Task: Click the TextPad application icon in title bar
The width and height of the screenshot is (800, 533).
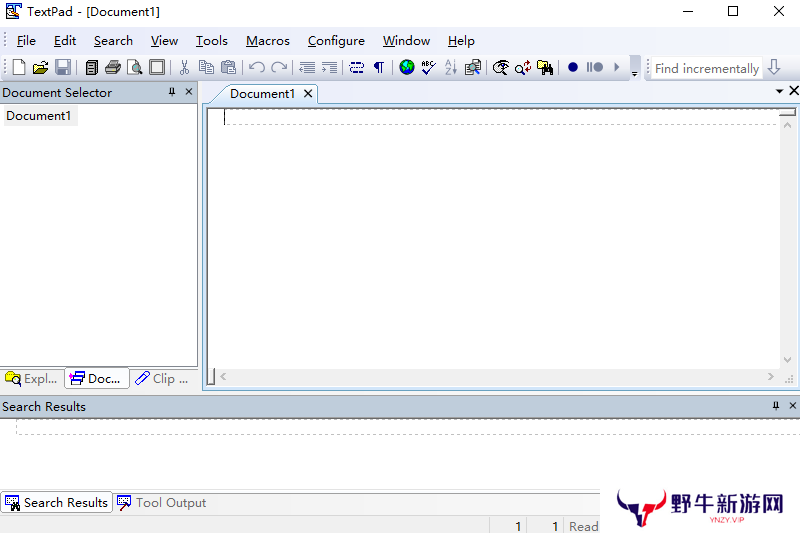Action: [14, 11]
